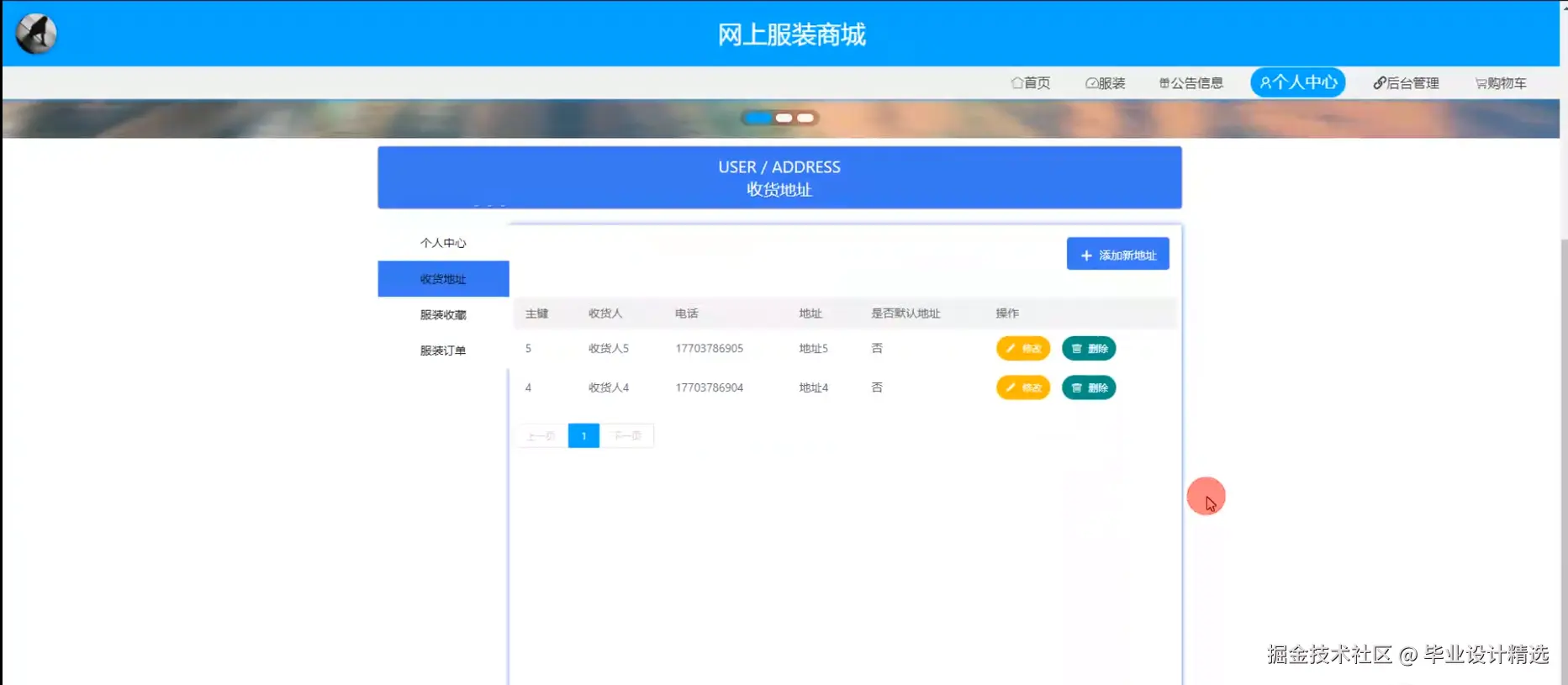Image resolution: width=1568 pixels, height=685 pixels.
Task: Click the 地址5 cell
Action: tap(813, 348)
